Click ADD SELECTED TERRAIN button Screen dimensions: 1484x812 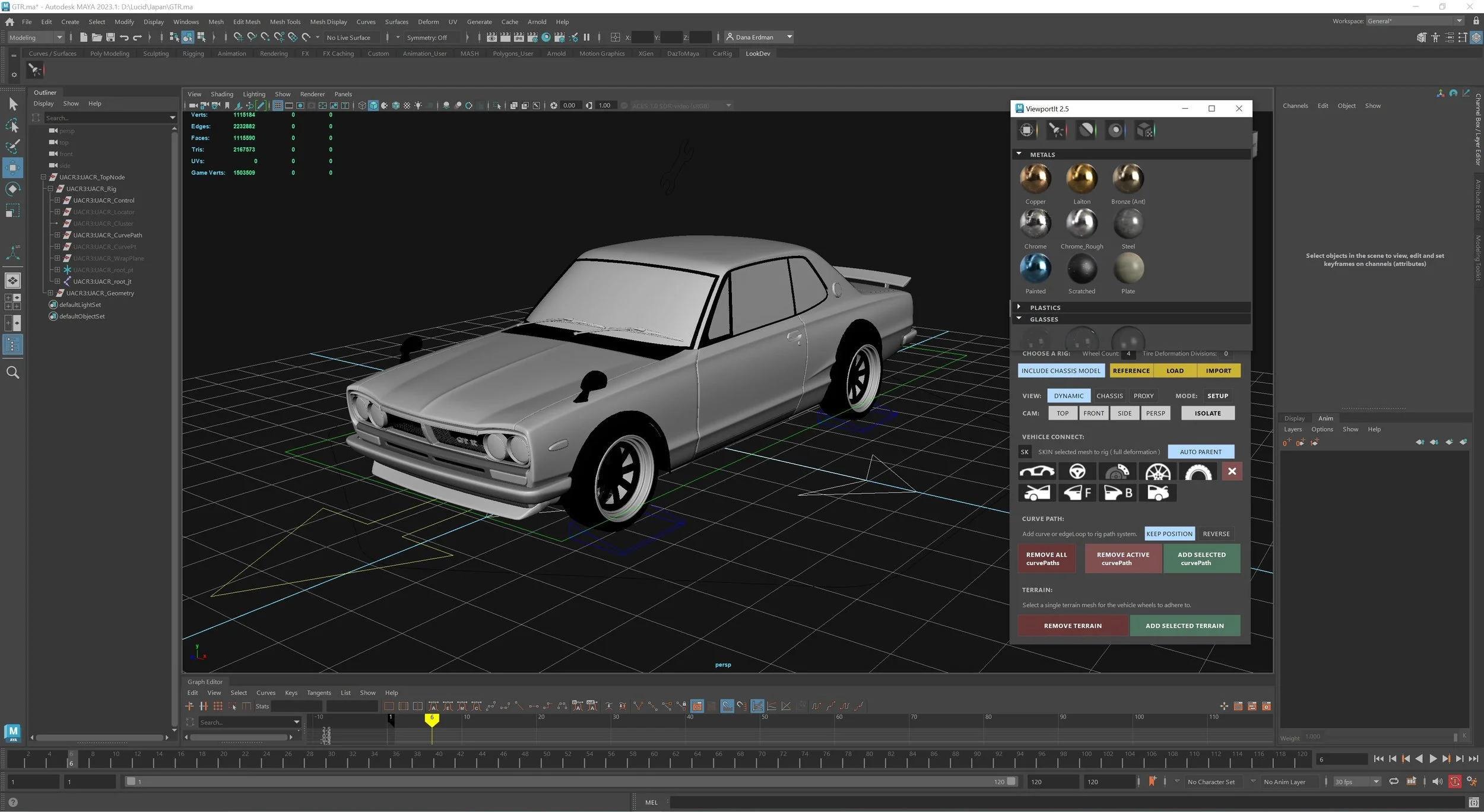(1184, 626)
